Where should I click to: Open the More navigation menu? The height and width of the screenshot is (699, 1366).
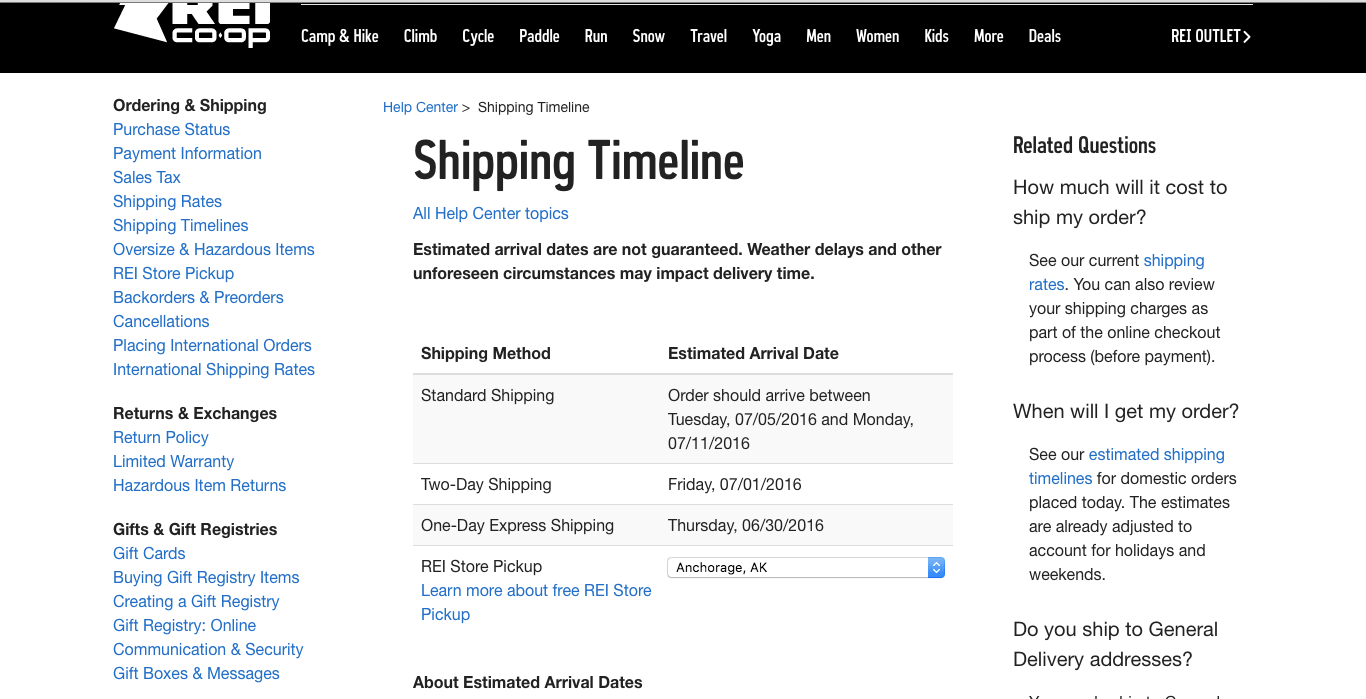coord(988,36)
